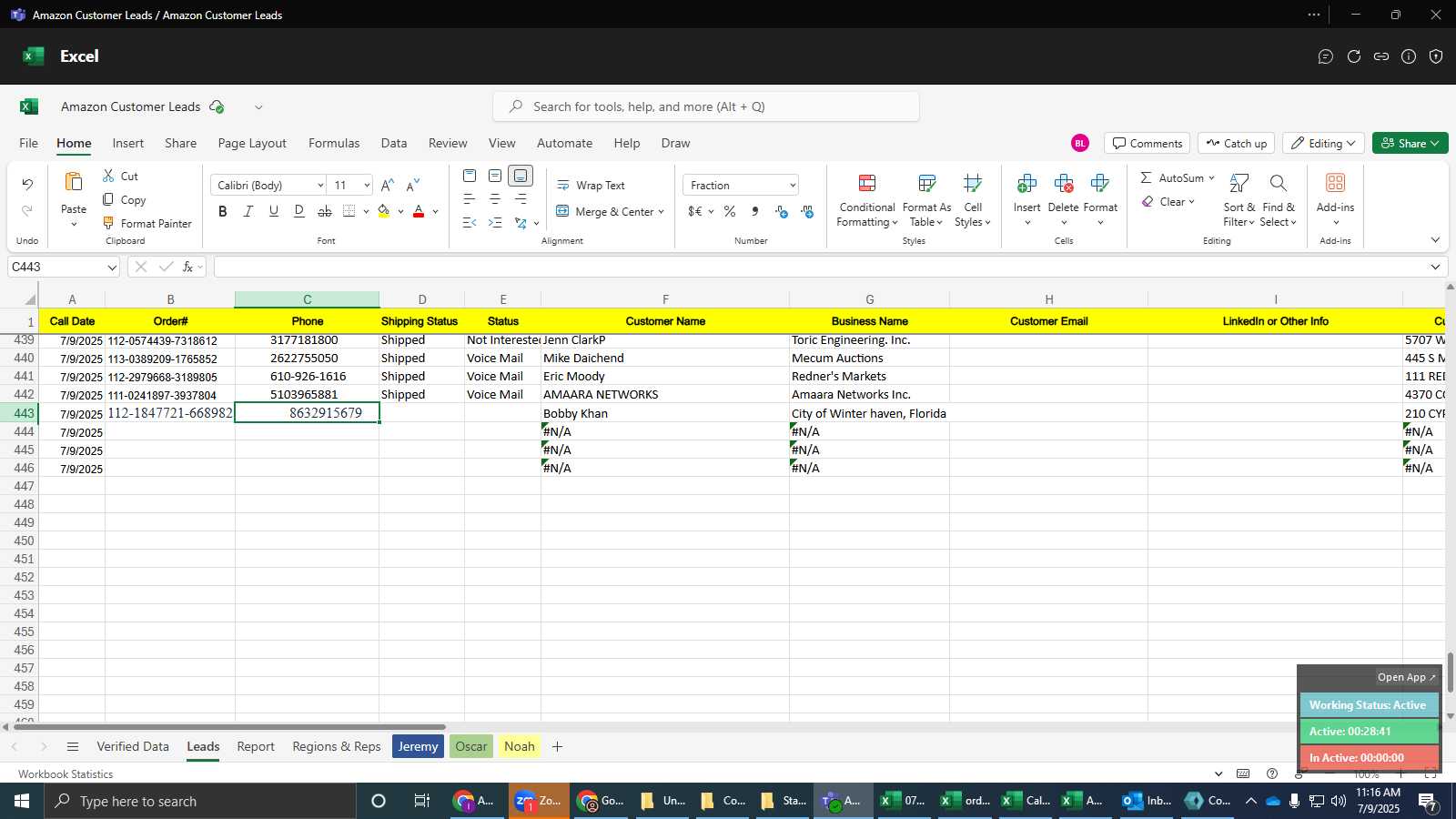Apply strikethrough formatting
The image size is (1456, 819).
click(325, 211)
